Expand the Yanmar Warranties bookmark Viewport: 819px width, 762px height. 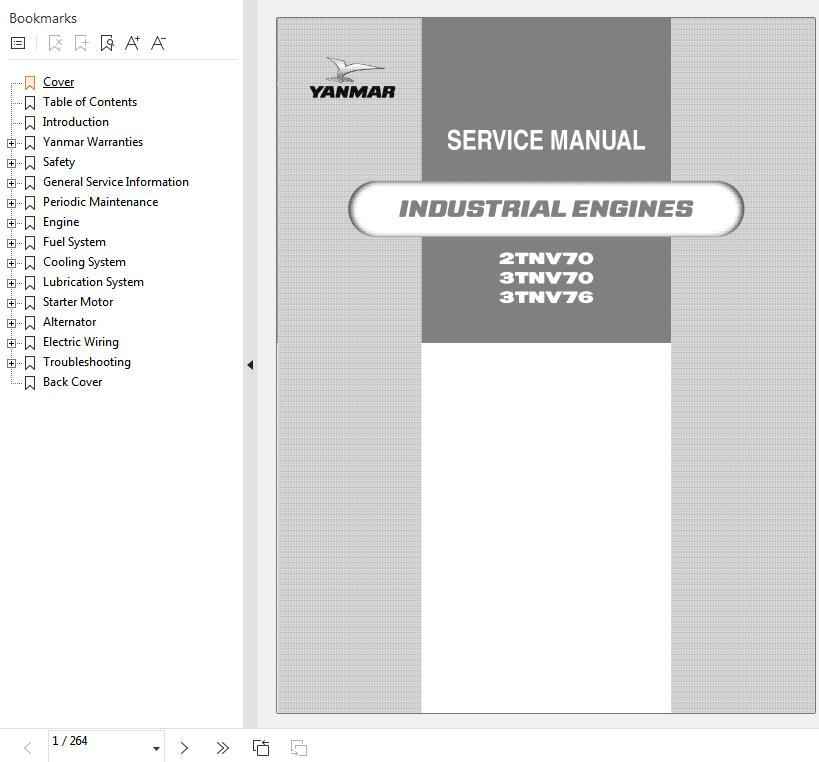(x=11, y=143)
